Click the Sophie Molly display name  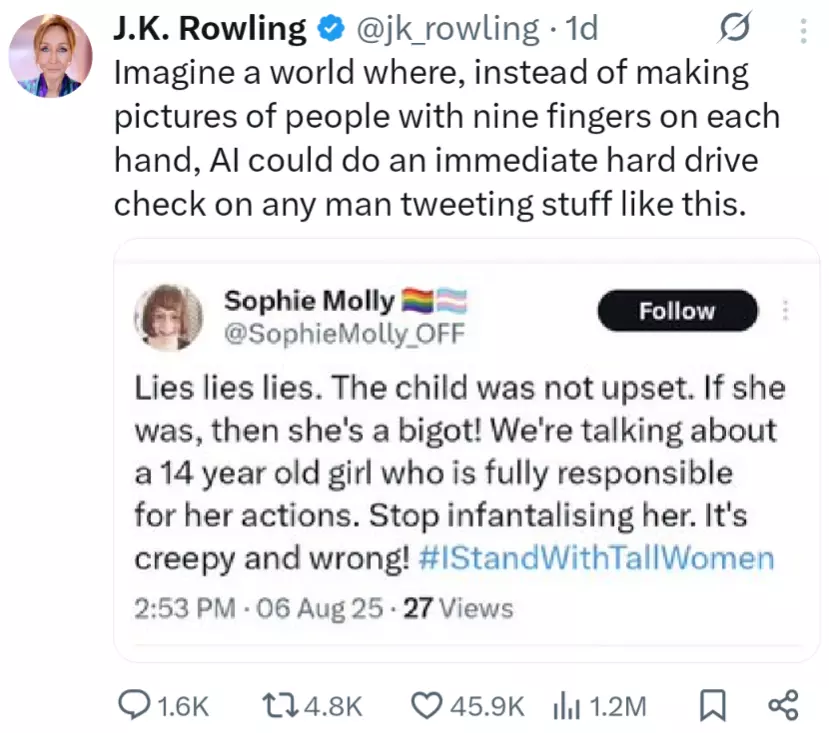308,301
